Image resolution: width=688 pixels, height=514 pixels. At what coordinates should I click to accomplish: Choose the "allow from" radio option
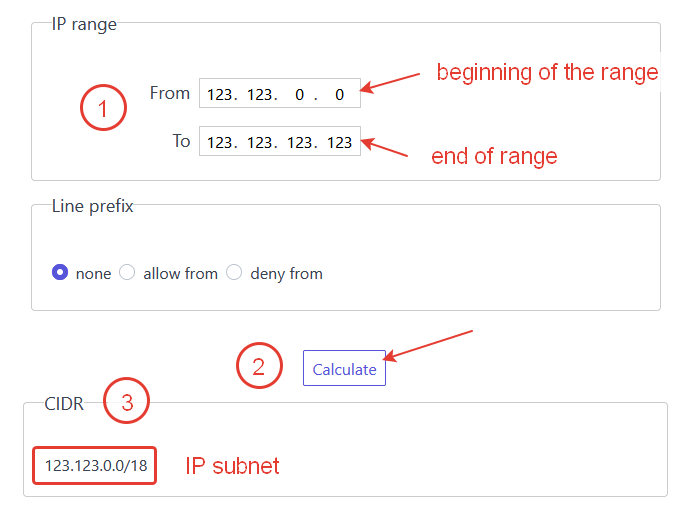click(x=127, y=272)
